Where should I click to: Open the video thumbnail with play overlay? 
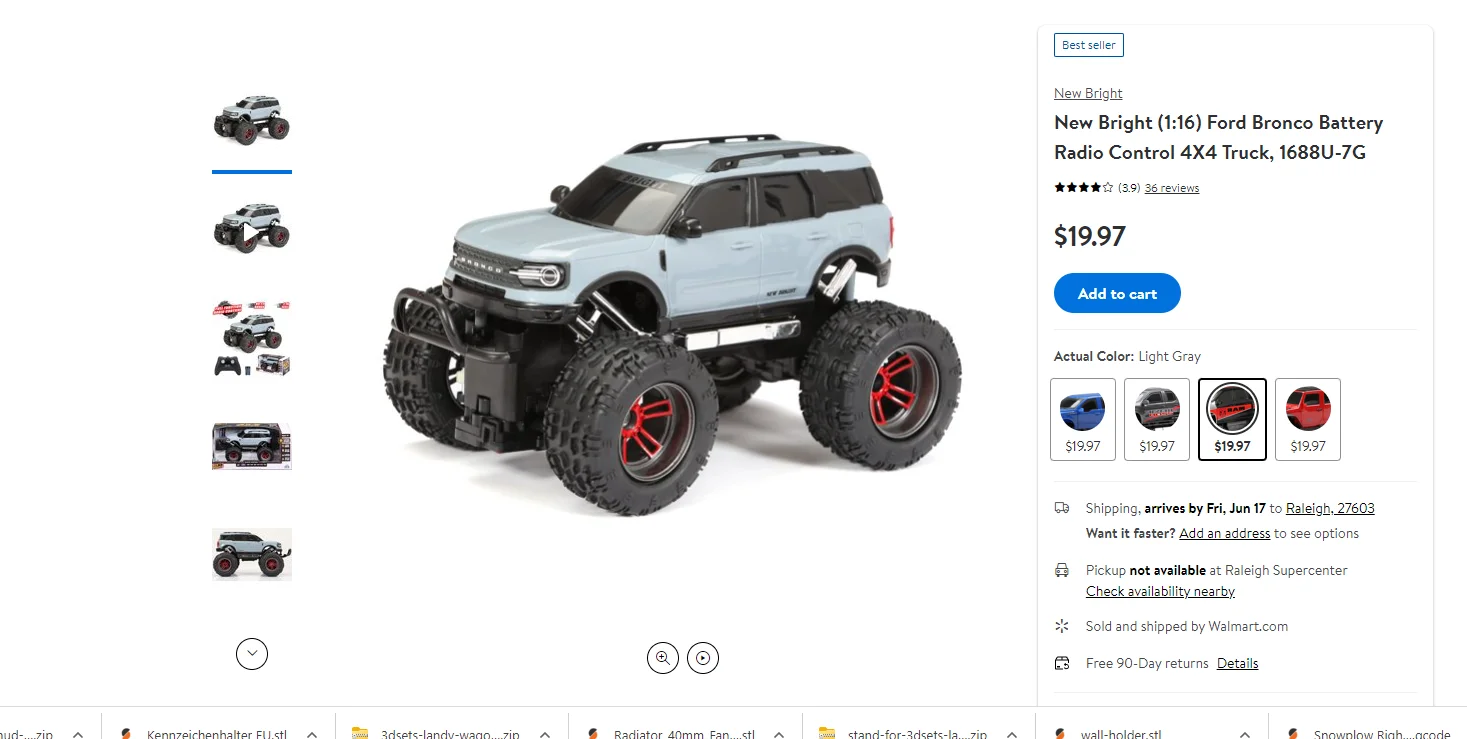click(x=252, y=227)
